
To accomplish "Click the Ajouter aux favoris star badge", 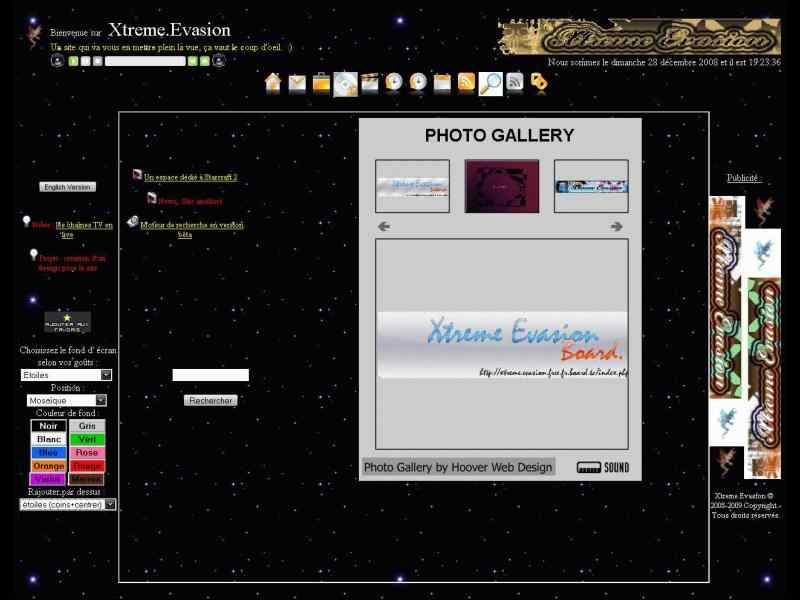I will tap(67, 322).
